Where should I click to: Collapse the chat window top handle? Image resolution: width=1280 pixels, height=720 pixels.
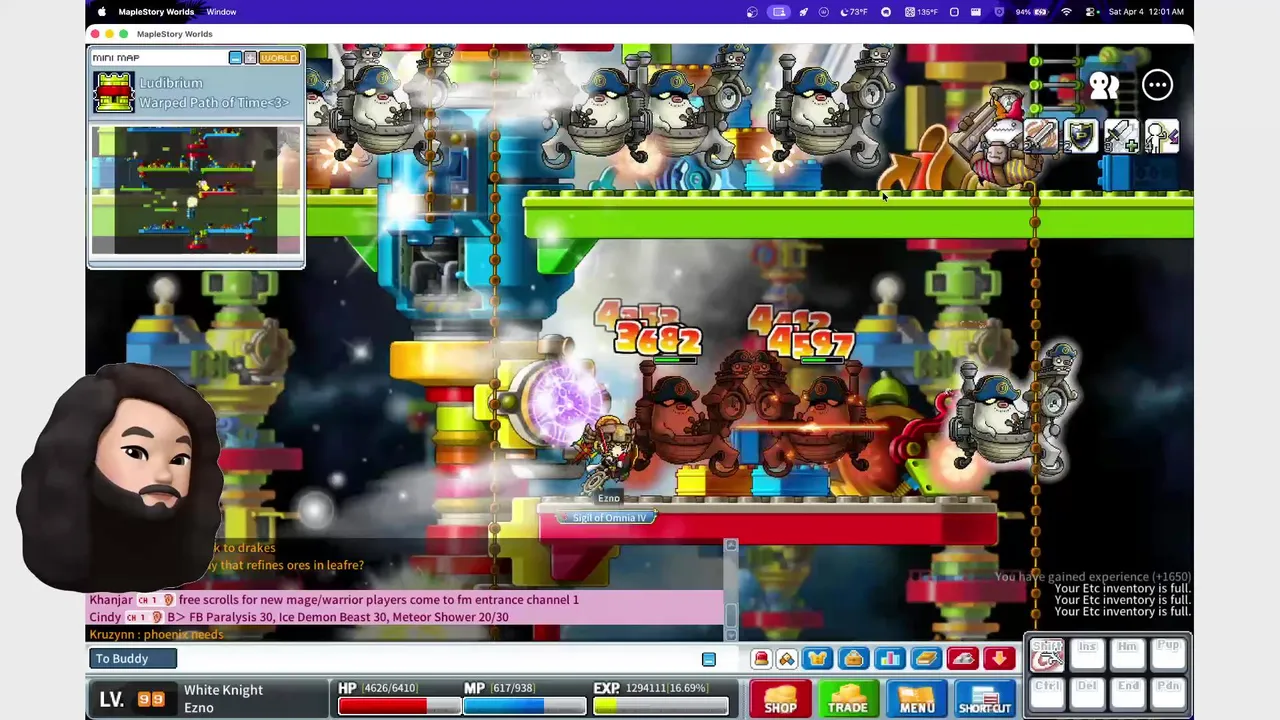pos(731,544)
